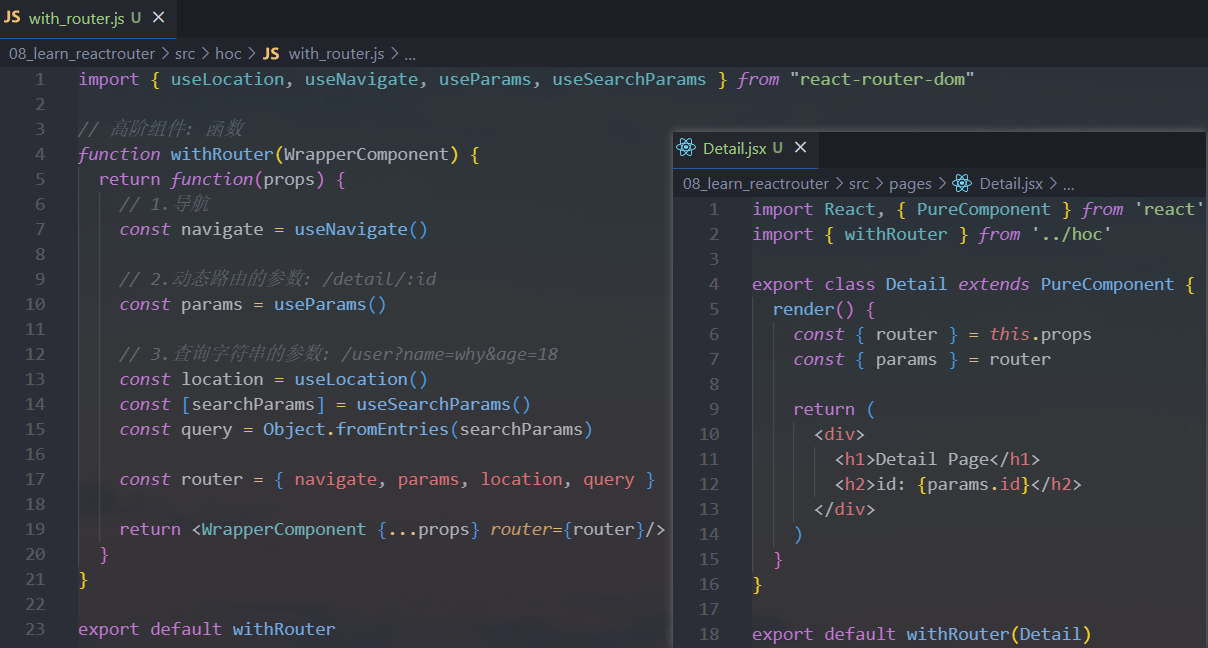Open breadcrumb ellipsis in Detail.jsx editor

pyautogui.click(x=1068, y=184)
